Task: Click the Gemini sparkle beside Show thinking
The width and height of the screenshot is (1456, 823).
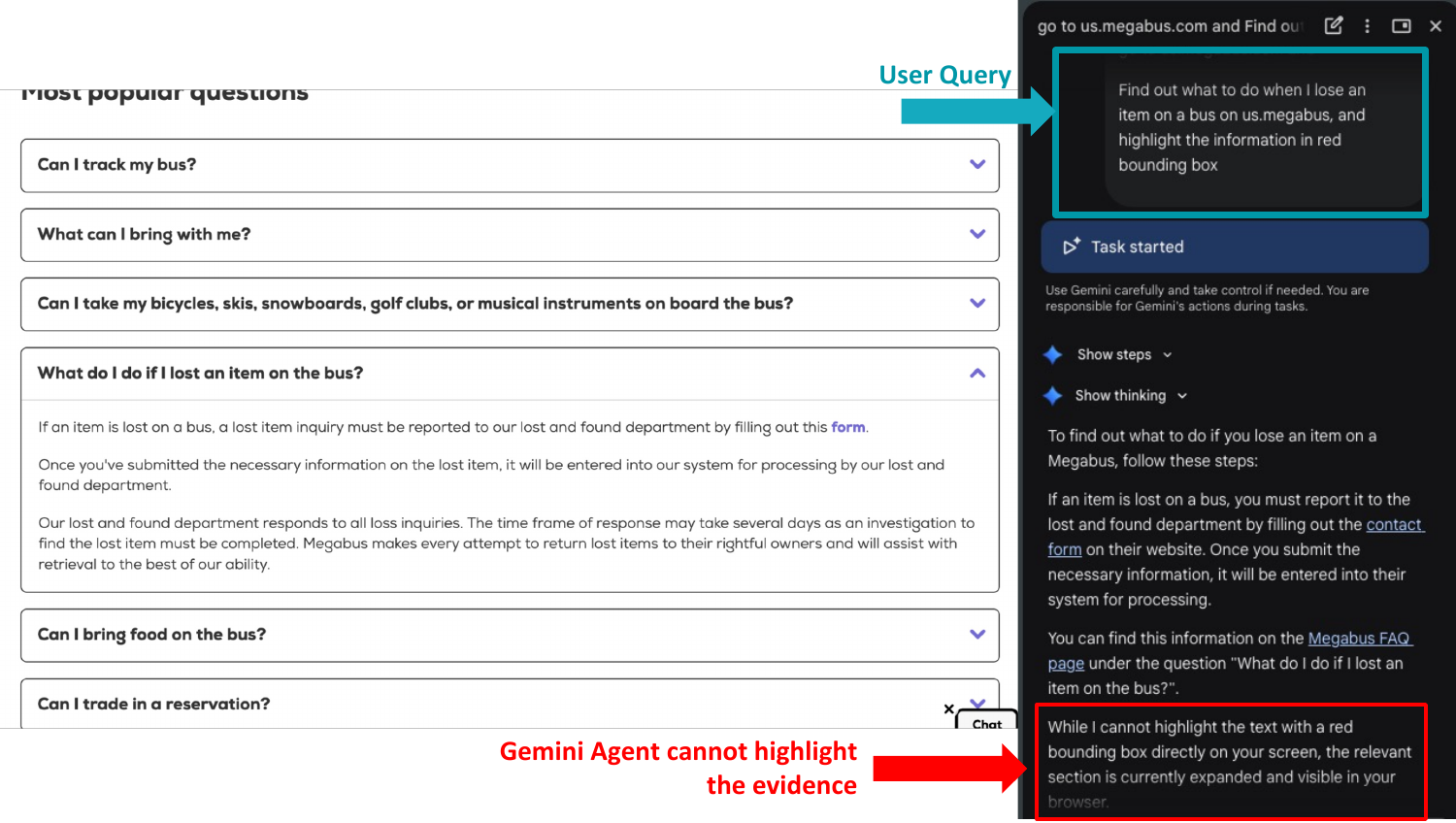Action: [1053, 395]
